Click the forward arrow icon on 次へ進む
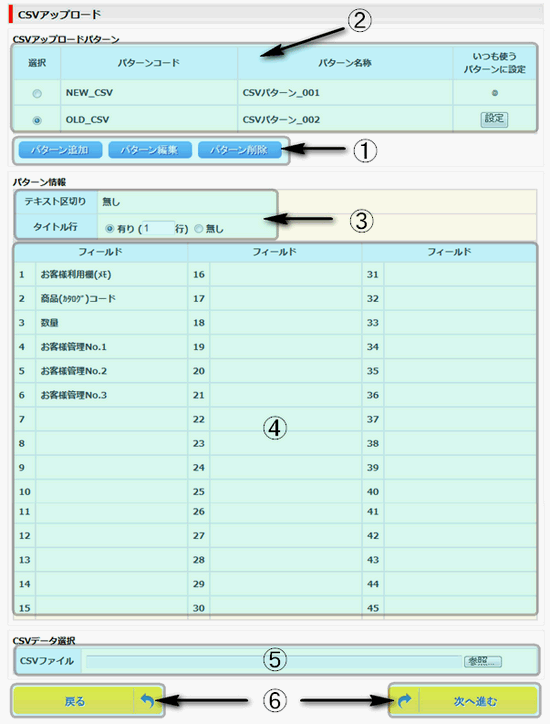The width and height of the screenshot is (550, 724). (404, 701)
